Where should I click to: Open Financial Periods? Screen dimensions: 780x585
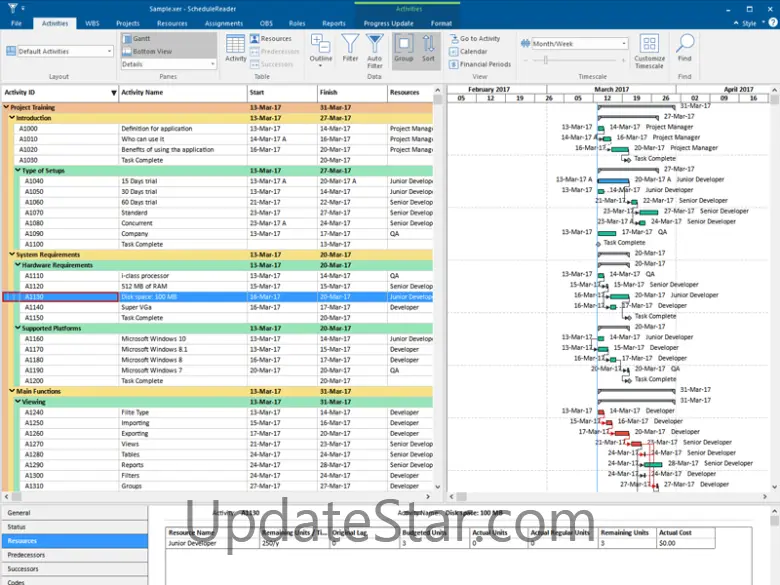[x=480, y=64]
